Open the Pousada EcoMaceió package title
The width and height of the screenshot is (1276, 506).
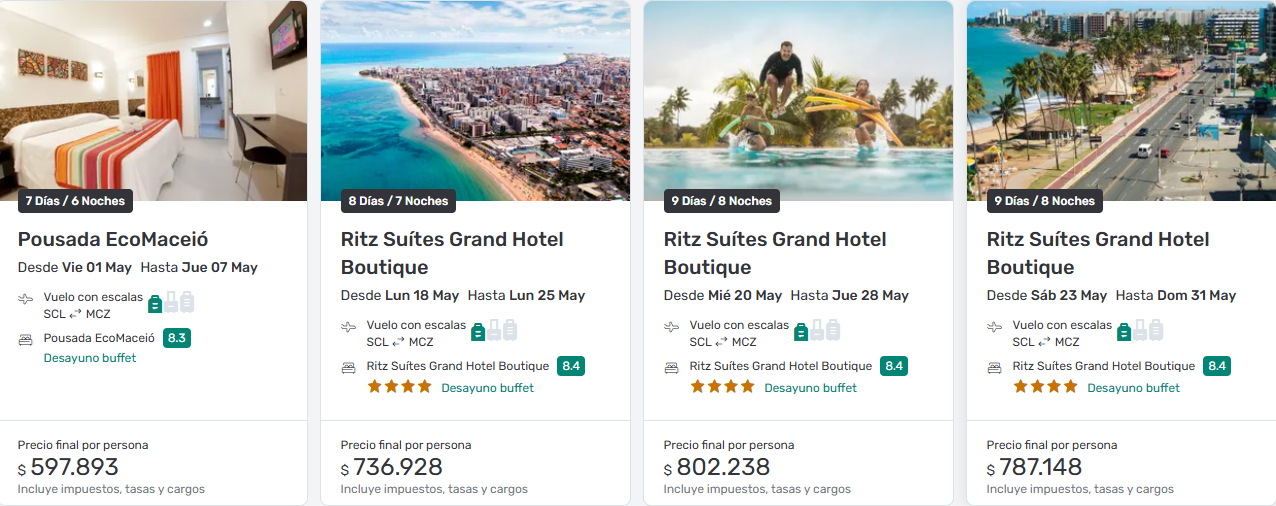(113, 240)
